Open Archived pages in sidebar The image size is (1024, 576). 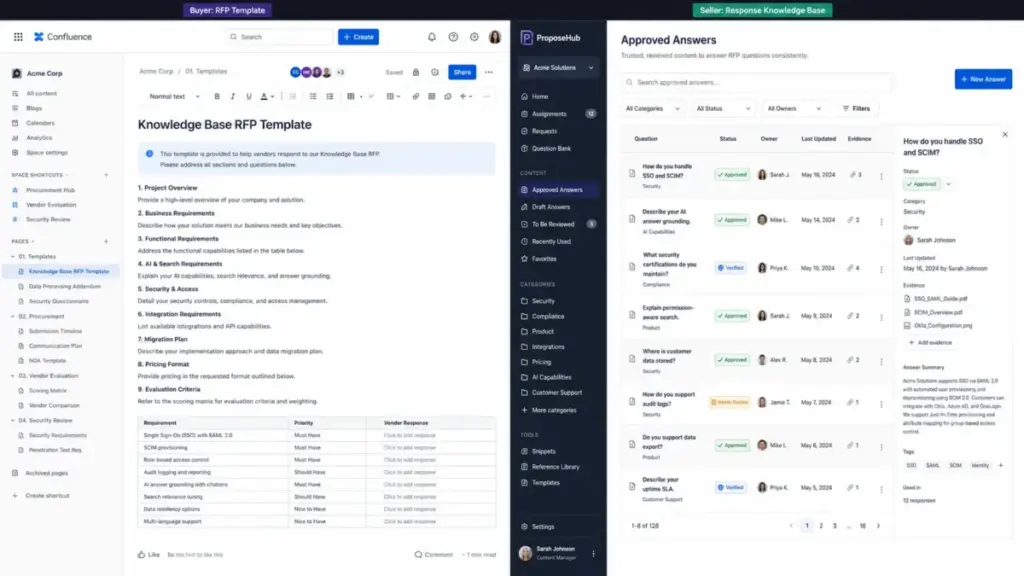pos(46,473)
